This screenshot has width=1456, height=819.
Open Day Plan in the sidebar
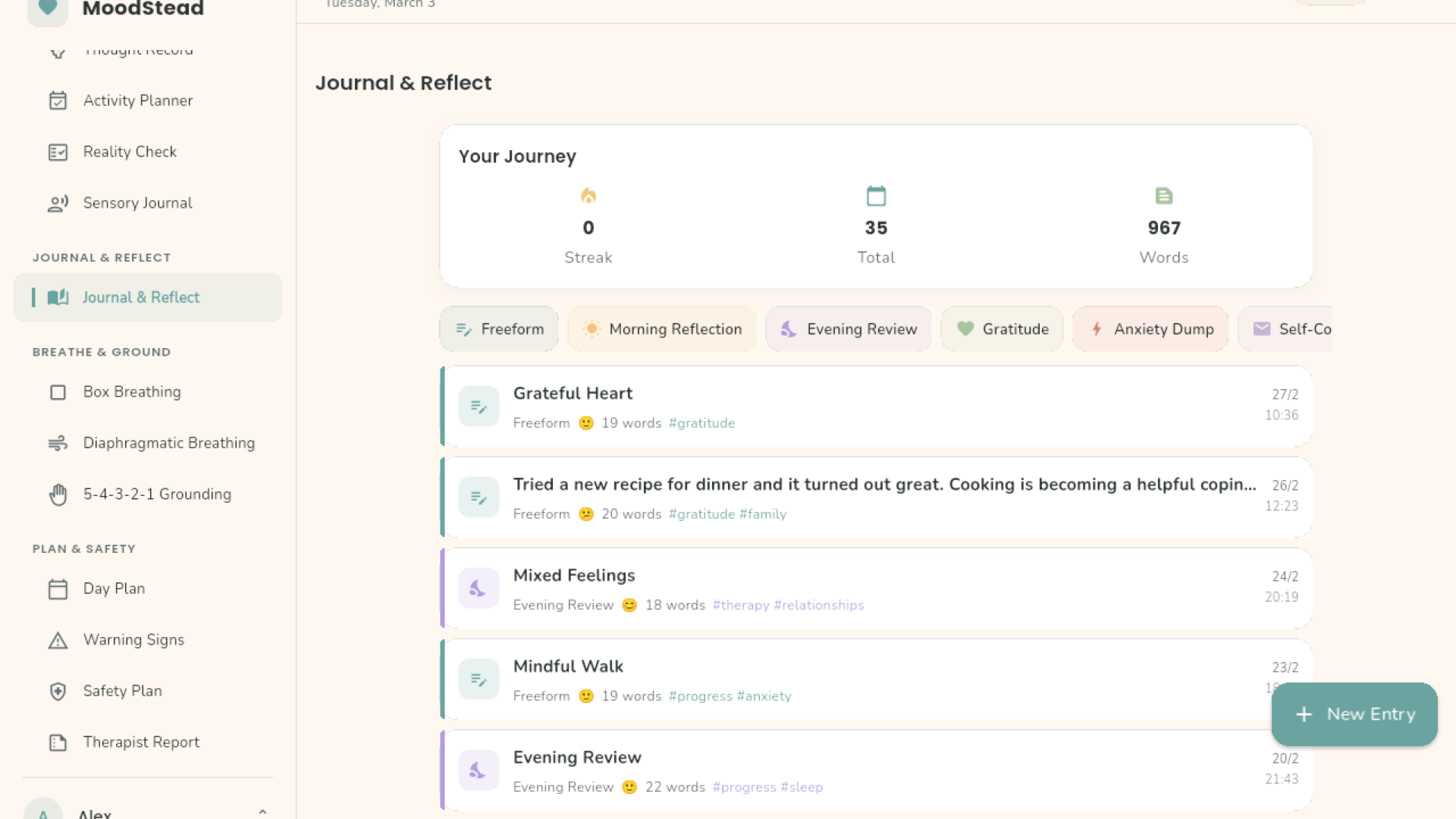114,589
